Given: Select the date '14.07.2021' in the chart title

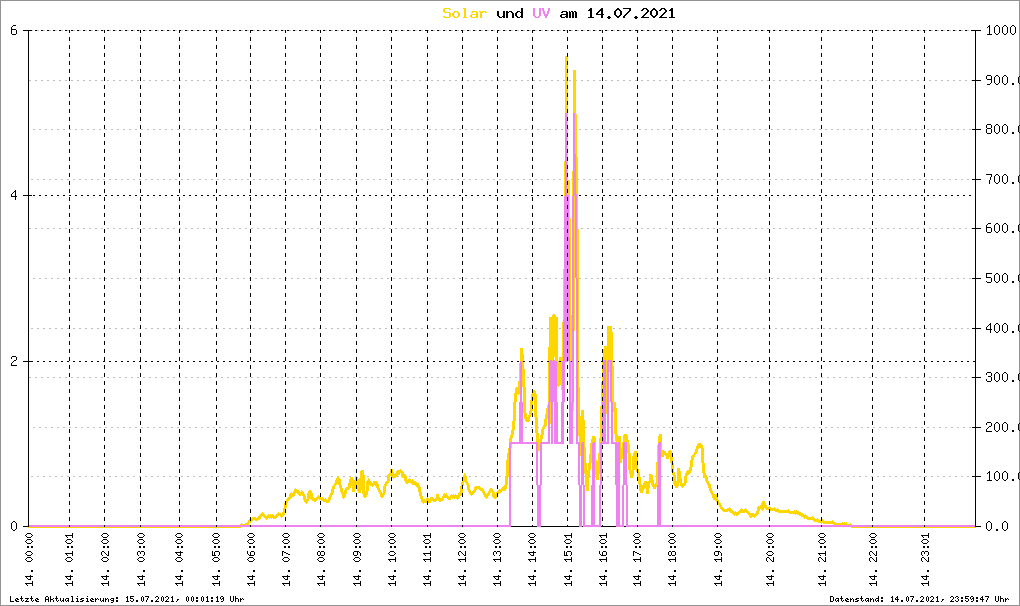Looking at the screenshot, I should point(631,13).
